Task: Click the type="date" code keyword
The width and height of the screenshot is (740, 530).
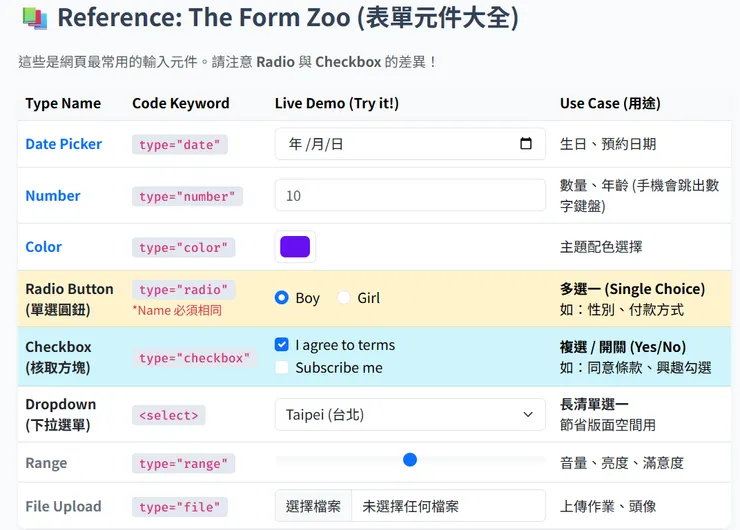Action: coord(180,145)
